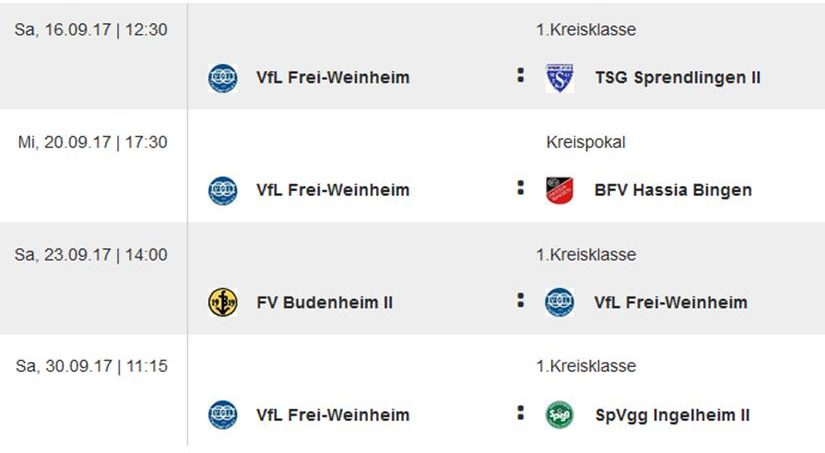Viewport: 825px width, 453px height.
Task: Click the FV Budenheim II anchor logo
Action: [223, 303]
